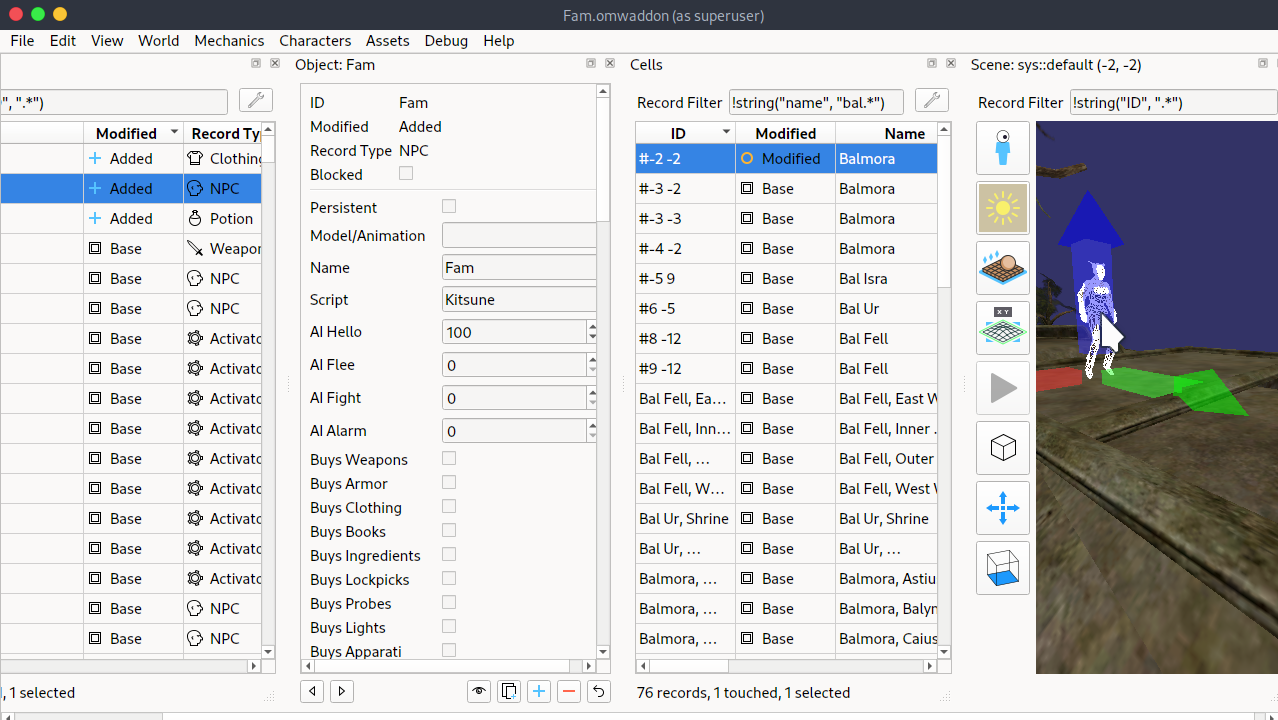Click the red minus Delete record button
Image resolution: width=1278 pixels, height=720 pixels.
coord(569,691)
